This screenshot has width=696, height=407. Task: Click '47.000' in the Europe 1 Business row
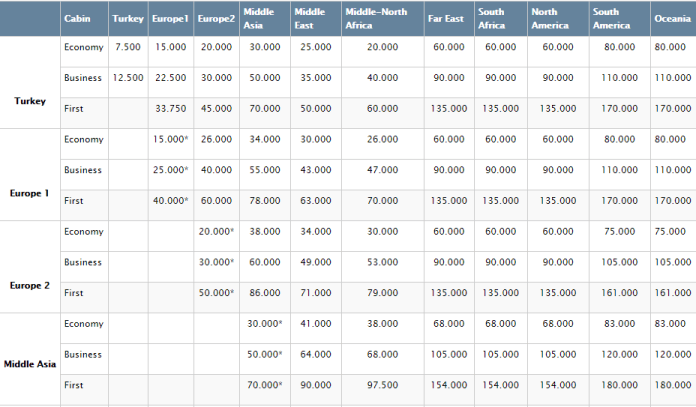(383, 170)
